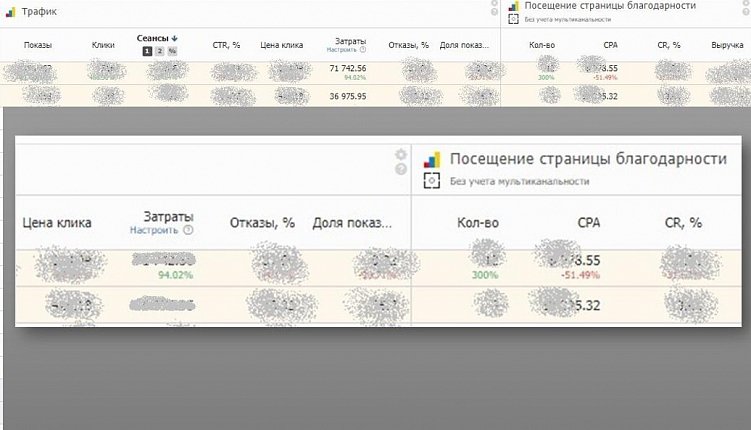Click the help icon beside the large Настроить link
751x430 pixels.
click(x=188, y=230)
